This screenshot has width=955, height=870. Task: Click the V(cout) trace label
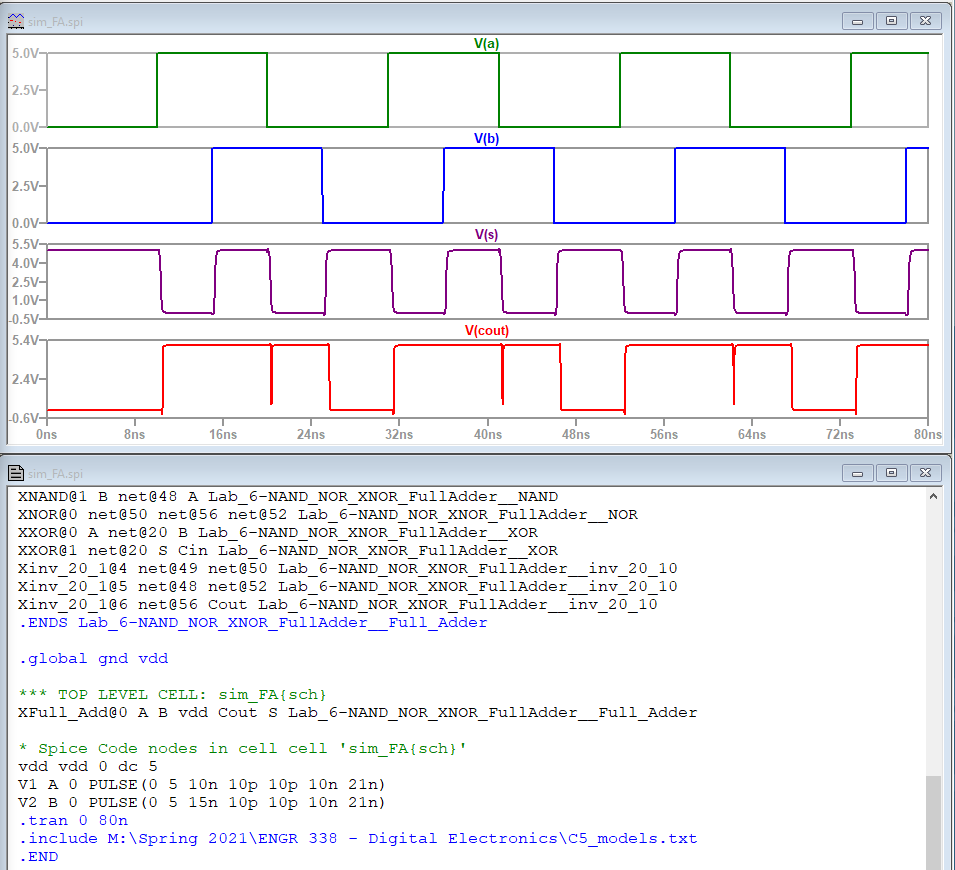(487, 330)
